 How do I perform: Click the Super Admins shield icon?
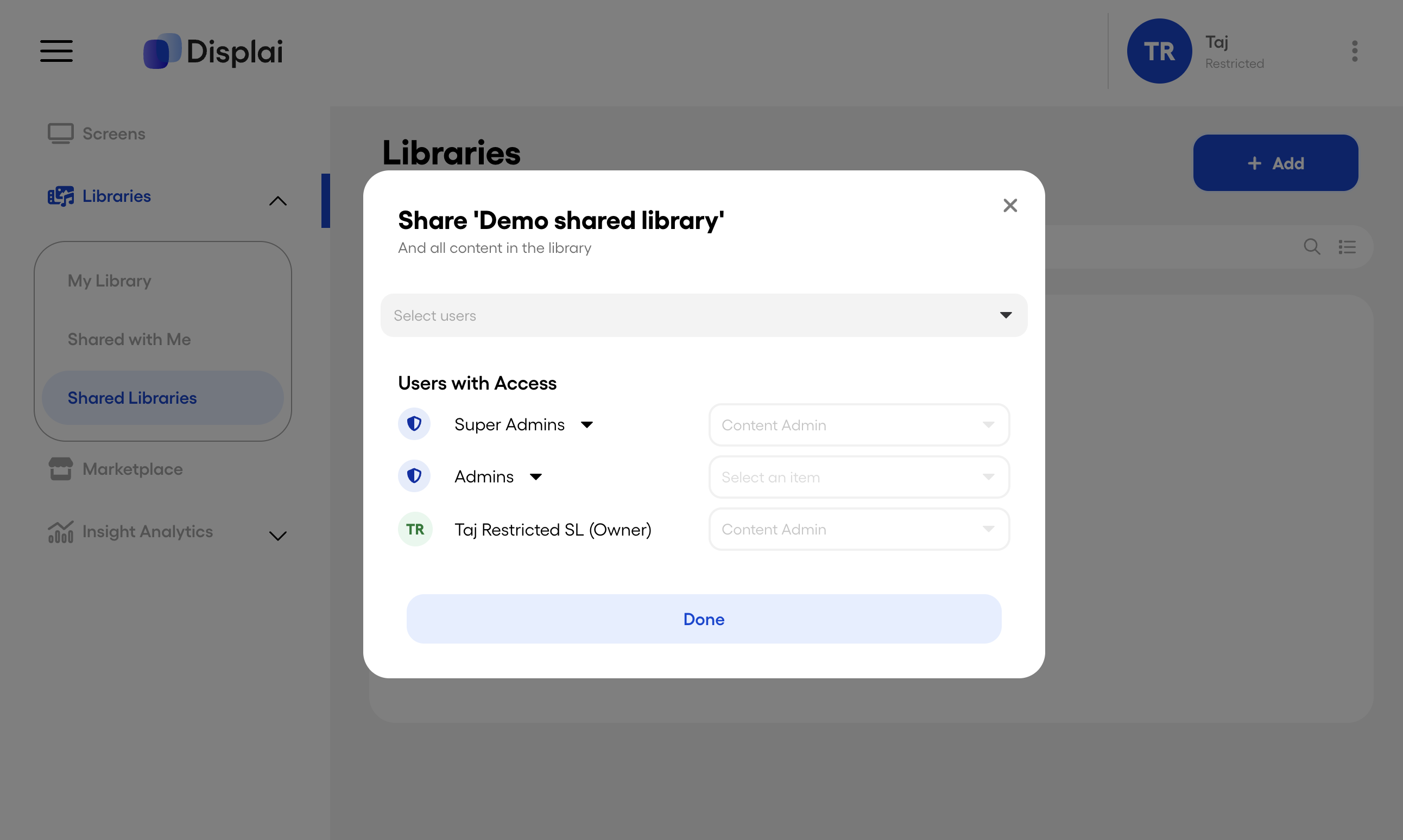[414, 424]
